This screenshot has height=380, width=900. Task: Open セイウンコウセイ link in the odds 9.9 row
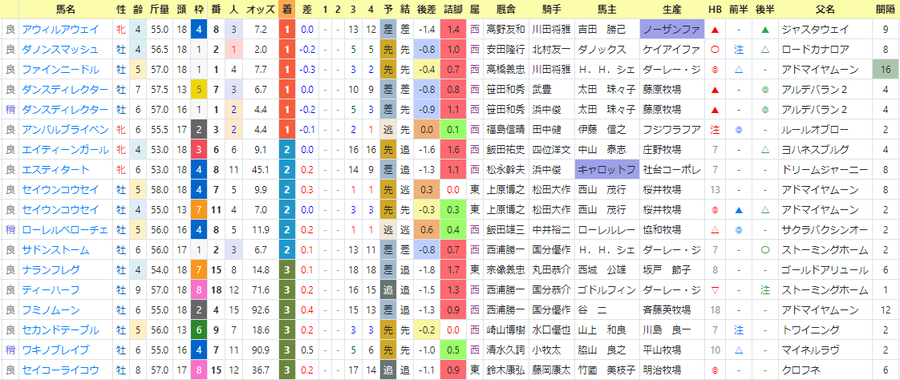(60, 189)
